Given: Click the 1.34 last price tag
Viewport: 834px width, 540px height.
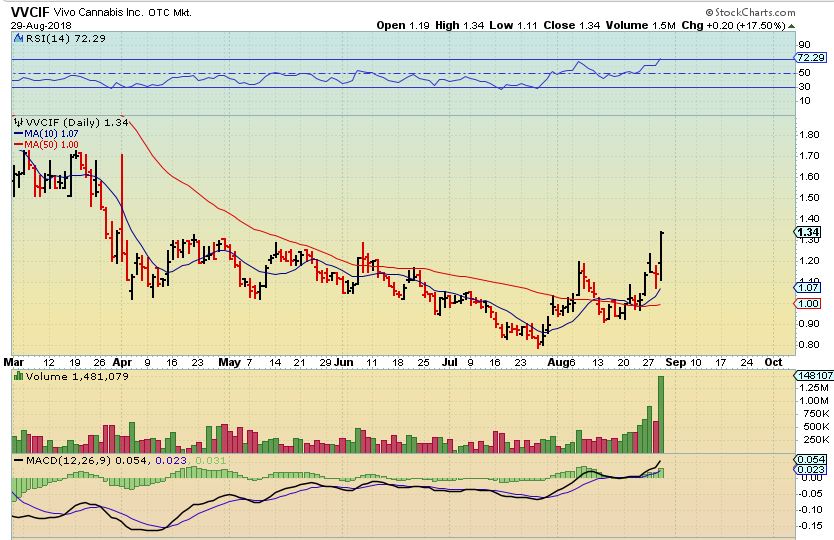Looking at the screenshot, I should [808, 232].
